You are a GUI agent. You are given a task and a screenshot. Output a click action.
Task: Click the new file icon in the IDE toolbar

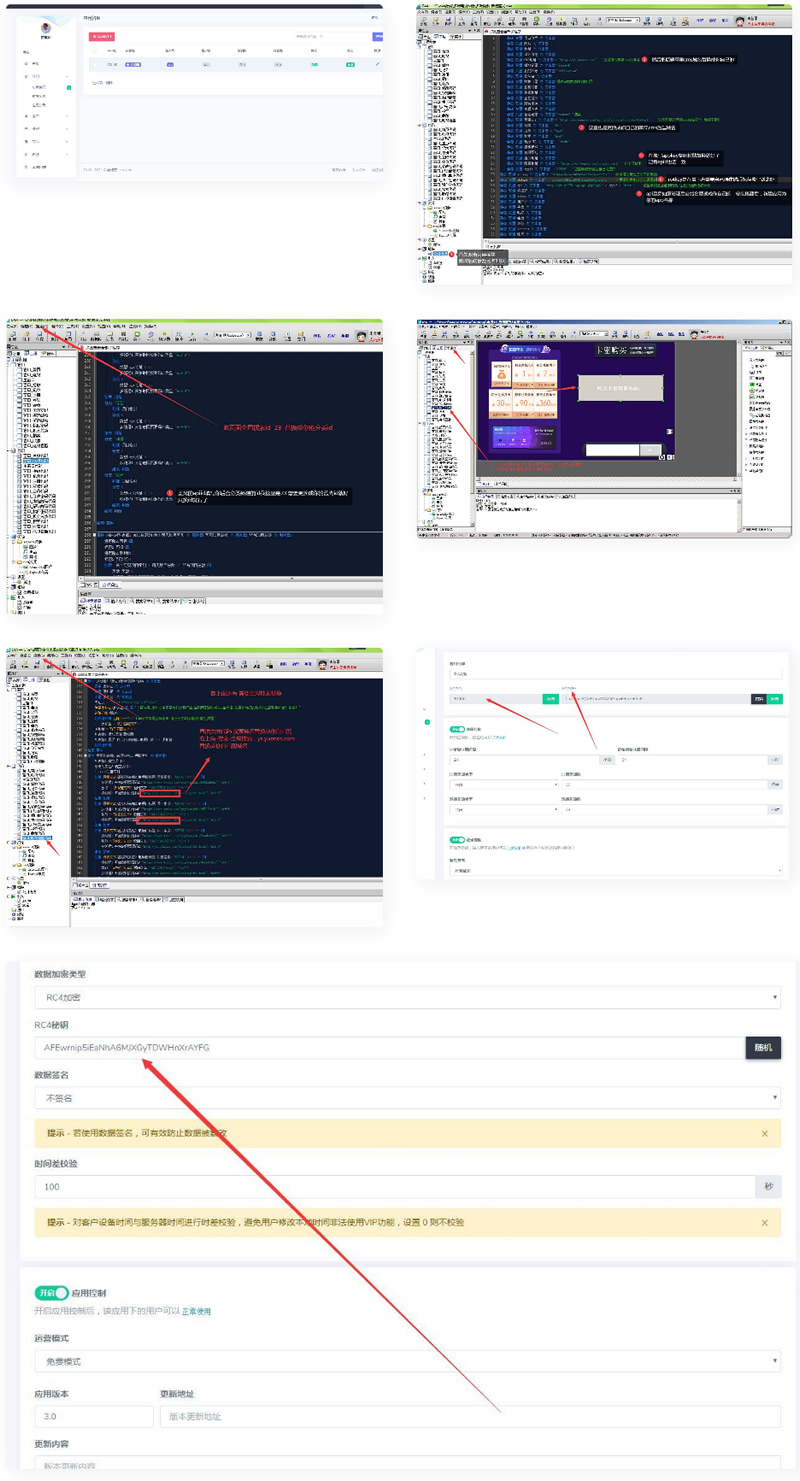[x=423, y=20]
